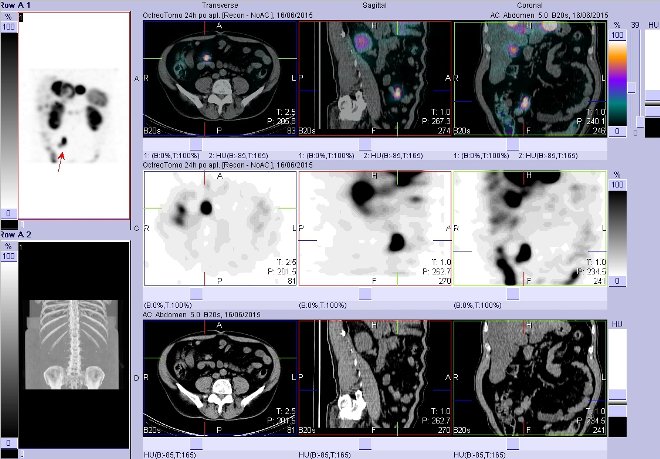The height and width of the screenshot is (459, 660).
Task: Click the slice slider under fused transverse view
Action: [220, 145]
